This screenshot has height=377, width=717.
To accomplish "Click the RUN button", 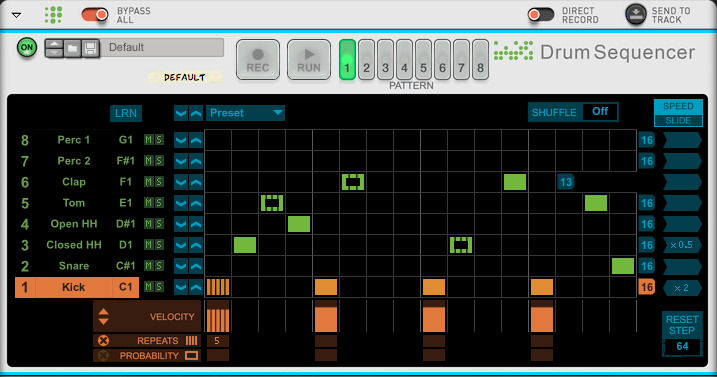I will tap(309, 60).
